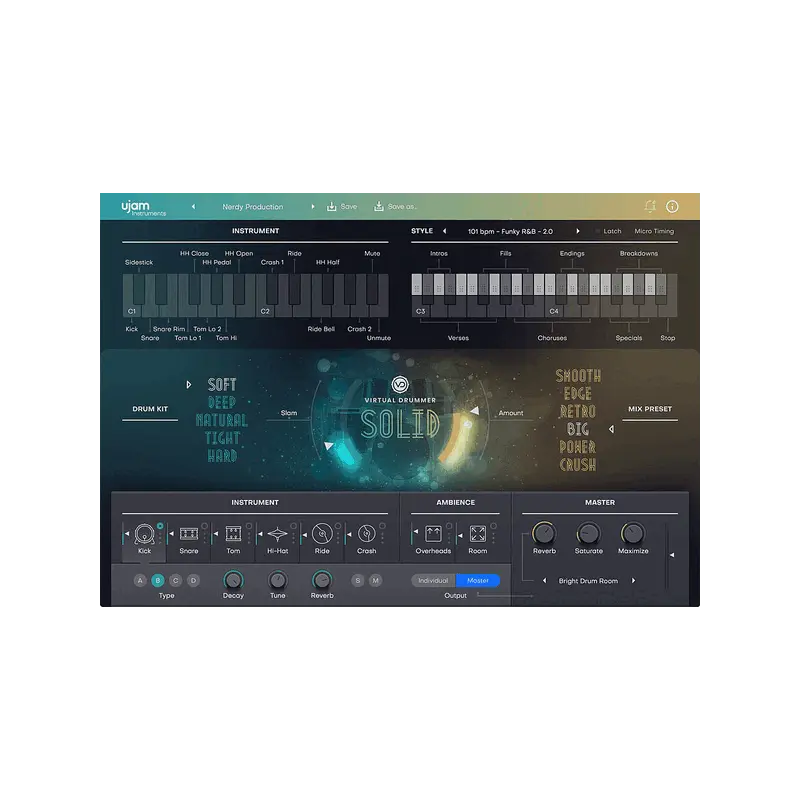The height and width of the screenshot is (800, 800).
Task: Open Micro Timing settings
Action: (654, 231)
